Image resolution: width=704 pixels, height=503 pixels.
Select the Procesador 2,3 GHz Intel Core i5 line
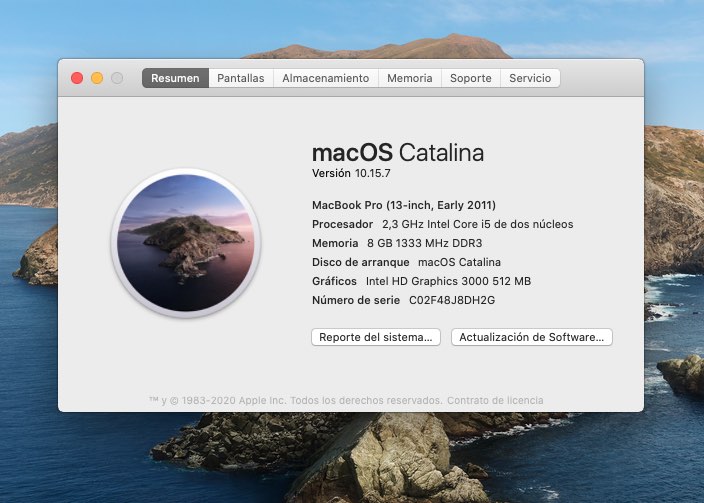click(x=442, y=224)
